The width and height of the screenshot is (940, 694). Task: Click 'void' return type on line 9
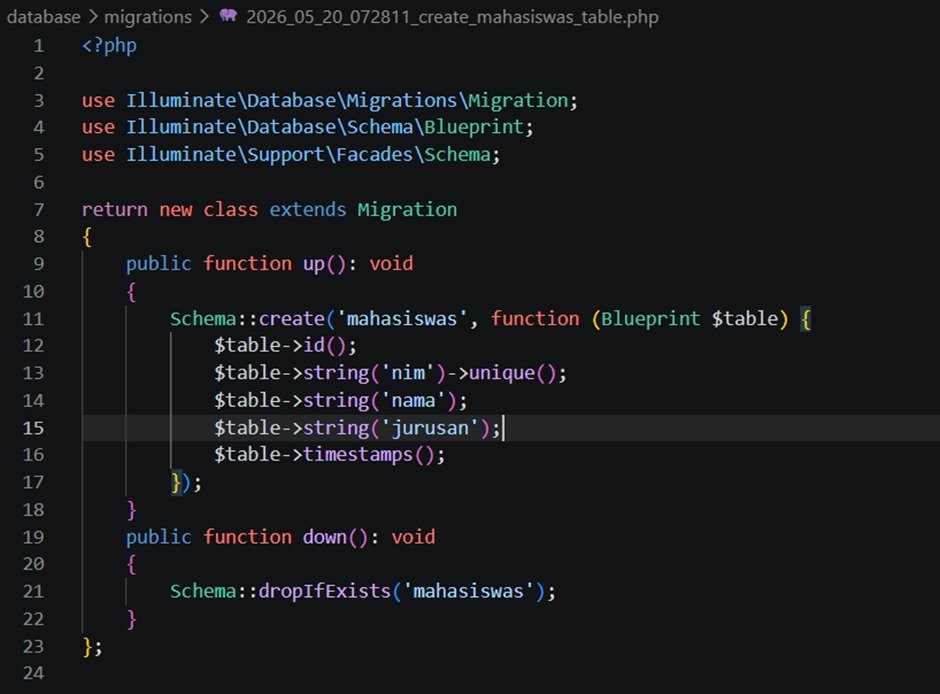tap(391, 264)
